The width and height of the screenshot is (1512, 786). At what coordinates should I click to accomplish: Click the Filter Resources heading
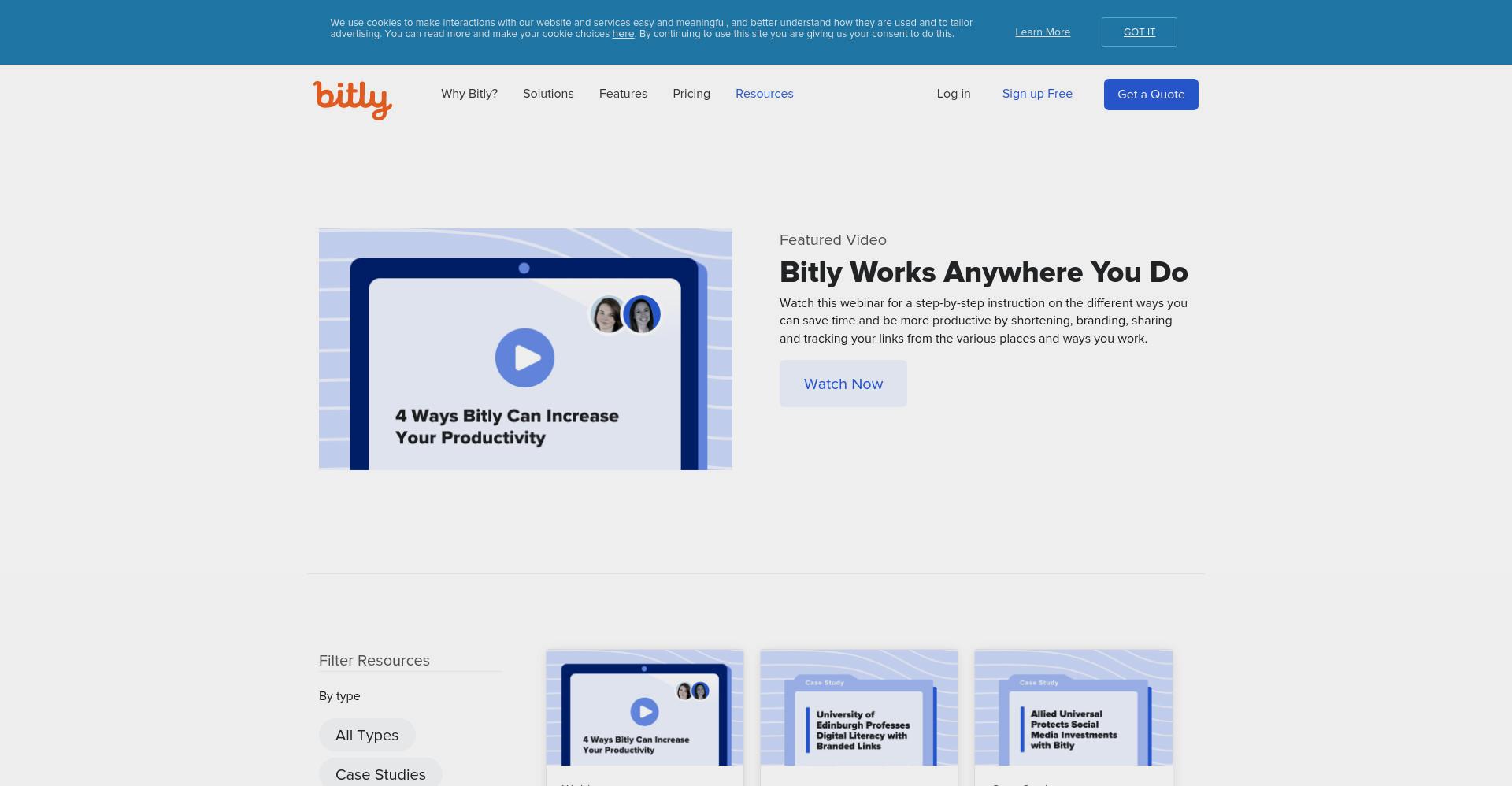[x=374, y=661]
